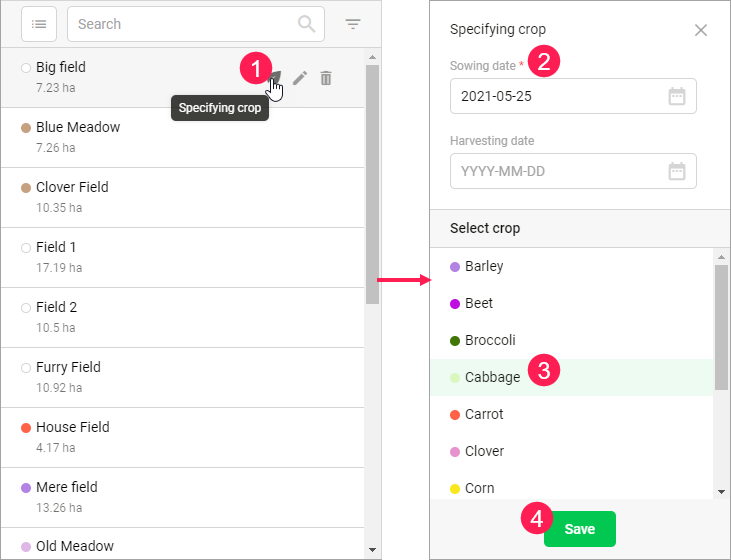This screenshot has width=731, height=560.
Task: Click the specifying crop leaf icon
Action: click(275, 77)
